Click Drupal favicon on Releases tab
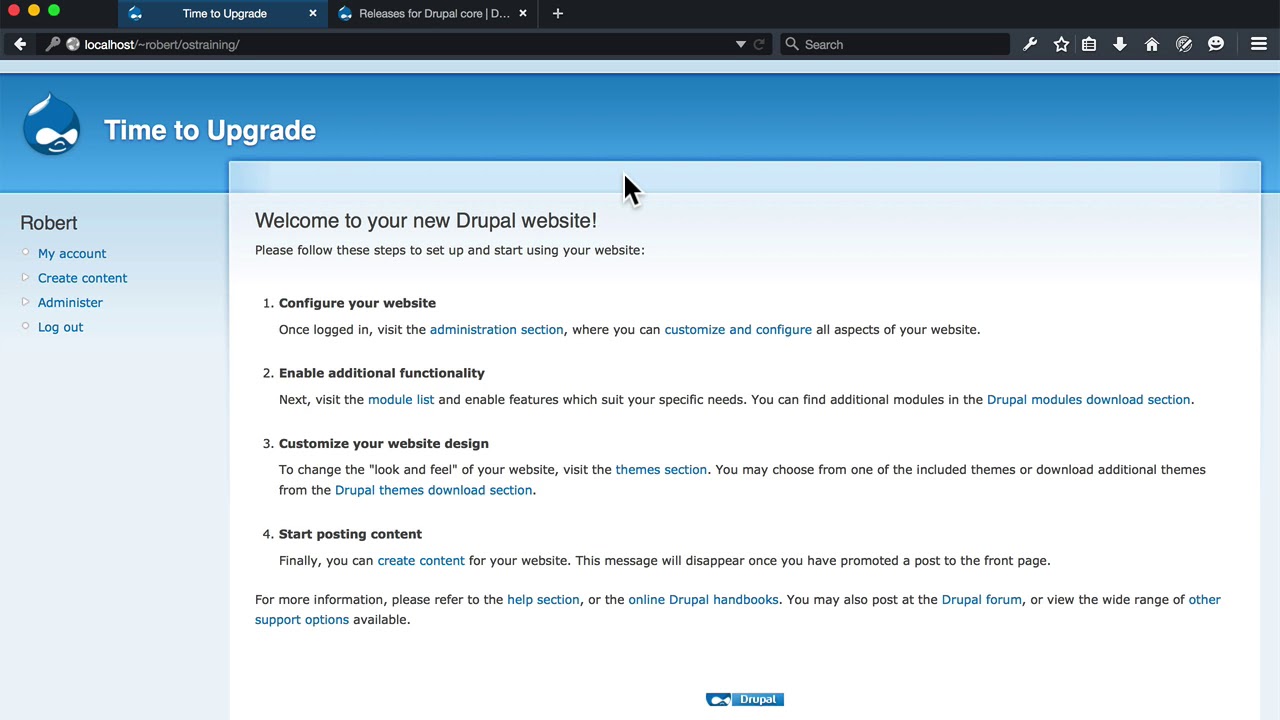The height and width of the screenshot is (720, 1280). (x=345, y=13)
